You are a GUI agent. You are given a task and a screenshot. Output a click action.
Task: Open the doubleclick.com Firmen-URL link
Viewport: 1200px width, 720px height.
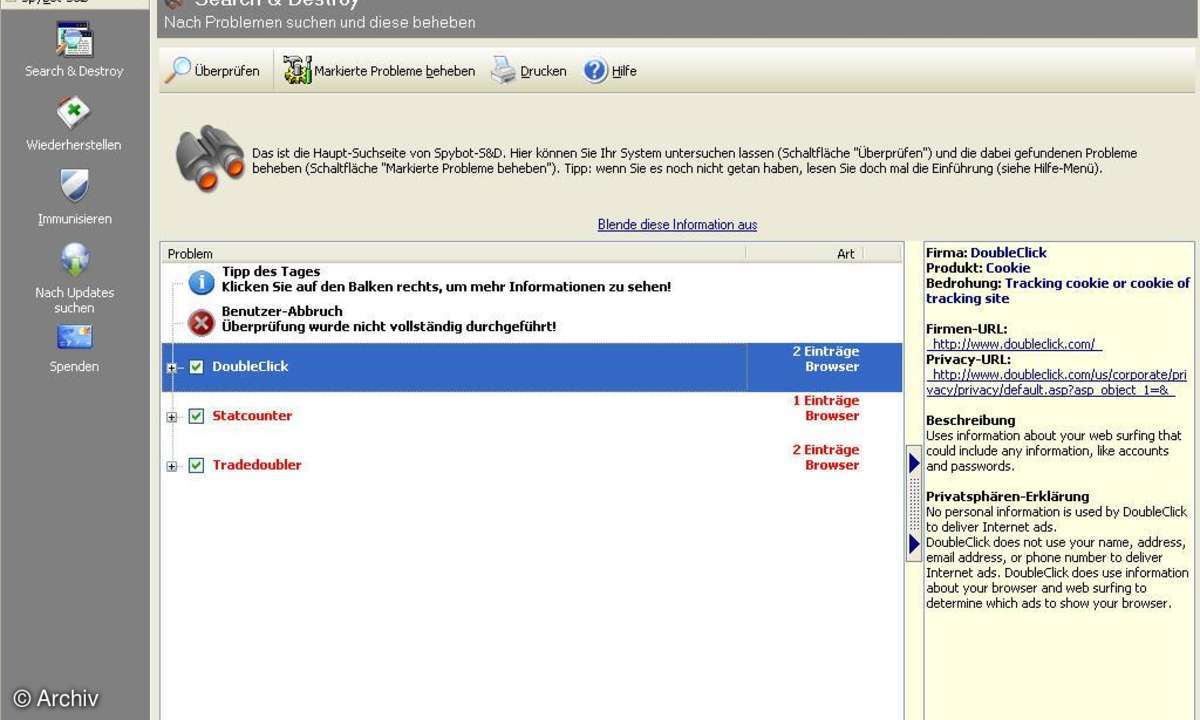1016,344
